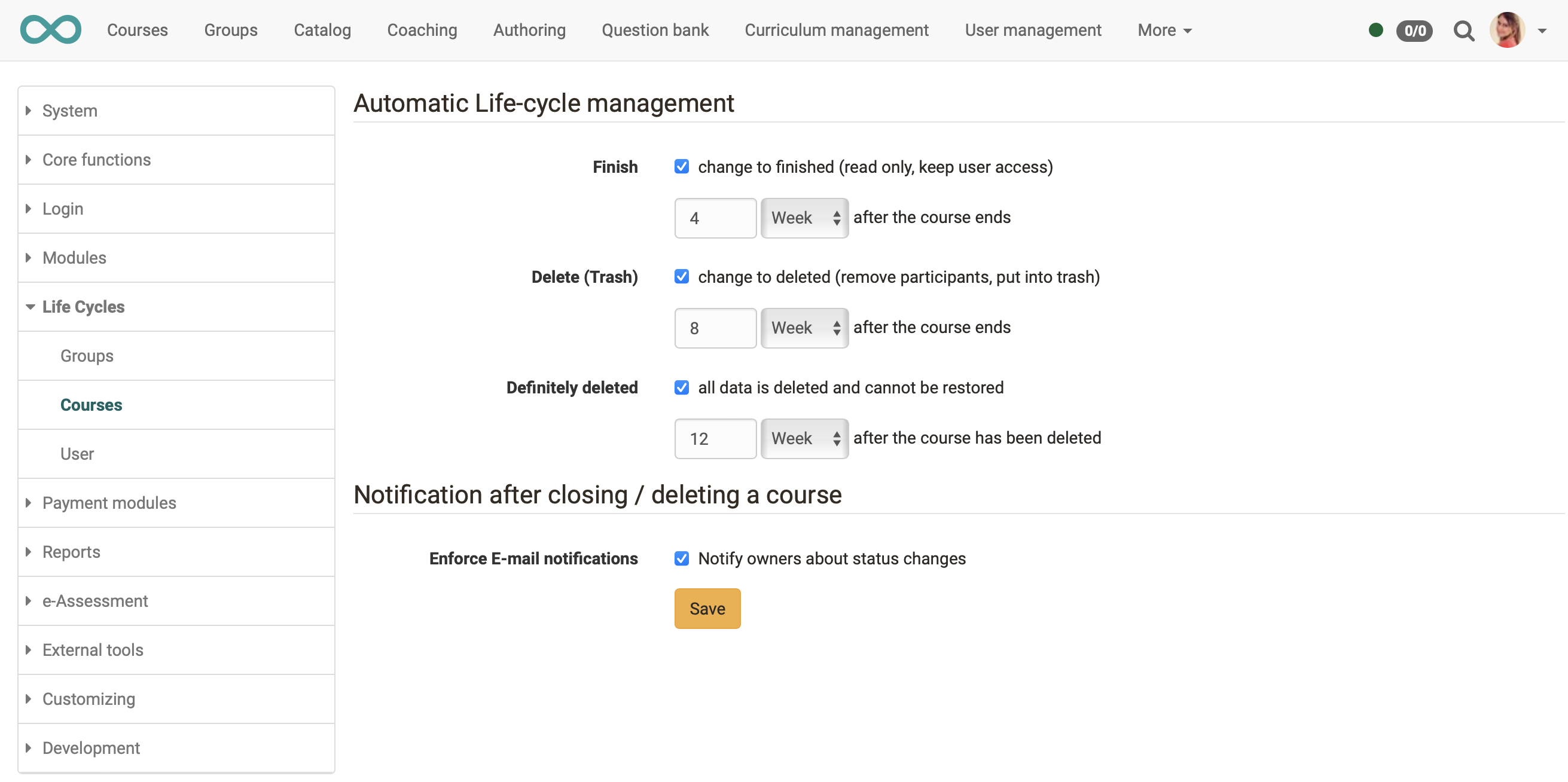This screenshot has width=1568, height=782.
Task: Open User management
Action: pos(1033,30)
